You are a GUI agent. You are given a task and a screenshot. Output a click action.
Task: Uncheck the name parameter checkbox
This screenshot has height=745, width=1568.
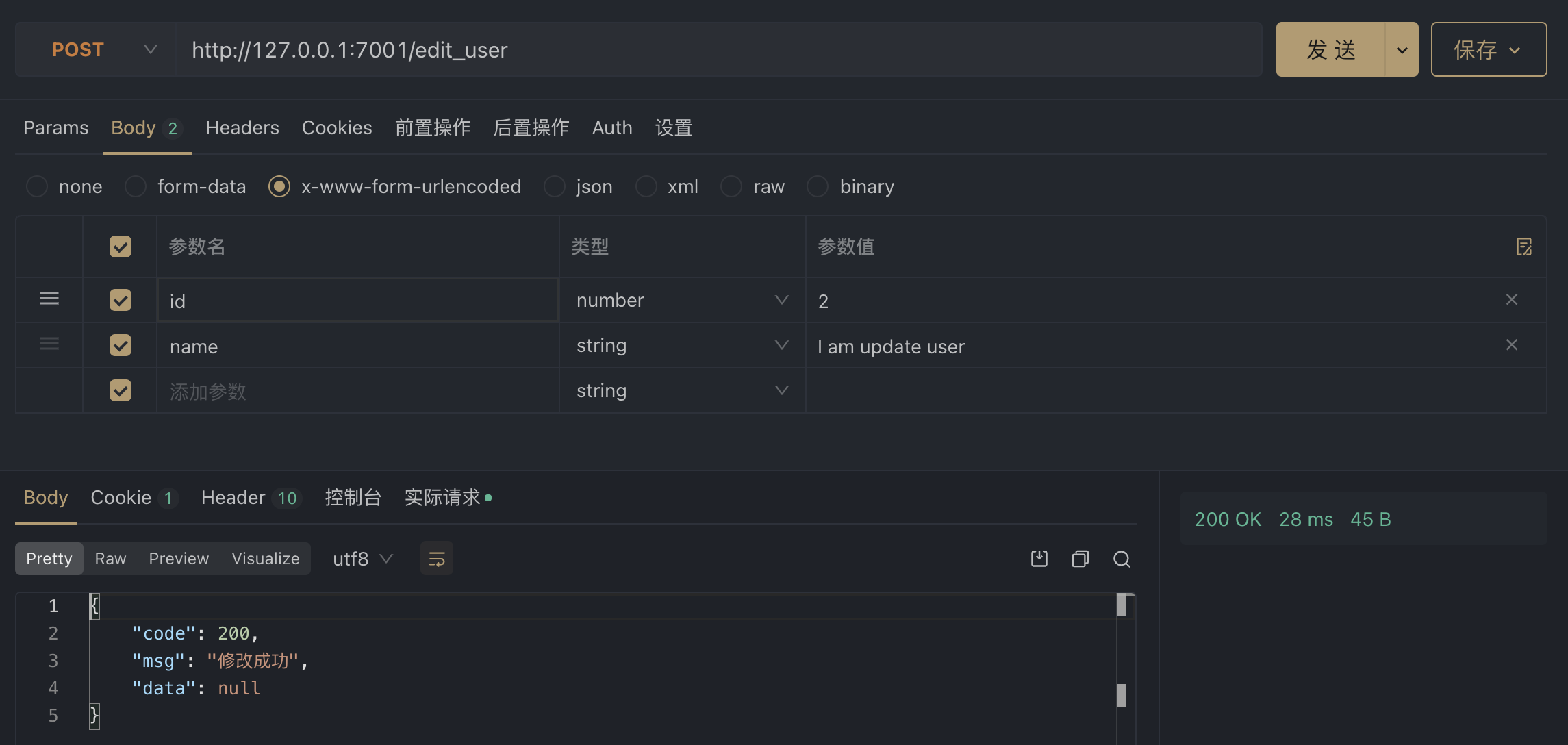tap(121, 345)
